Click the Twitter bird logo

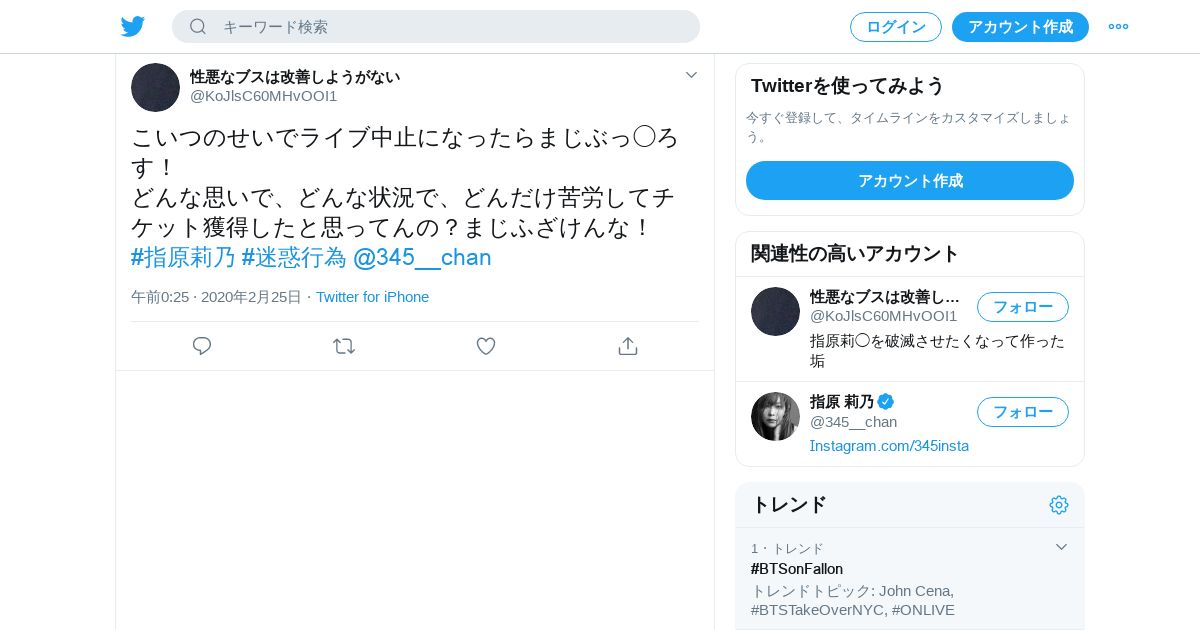click(x=133, y=27)
